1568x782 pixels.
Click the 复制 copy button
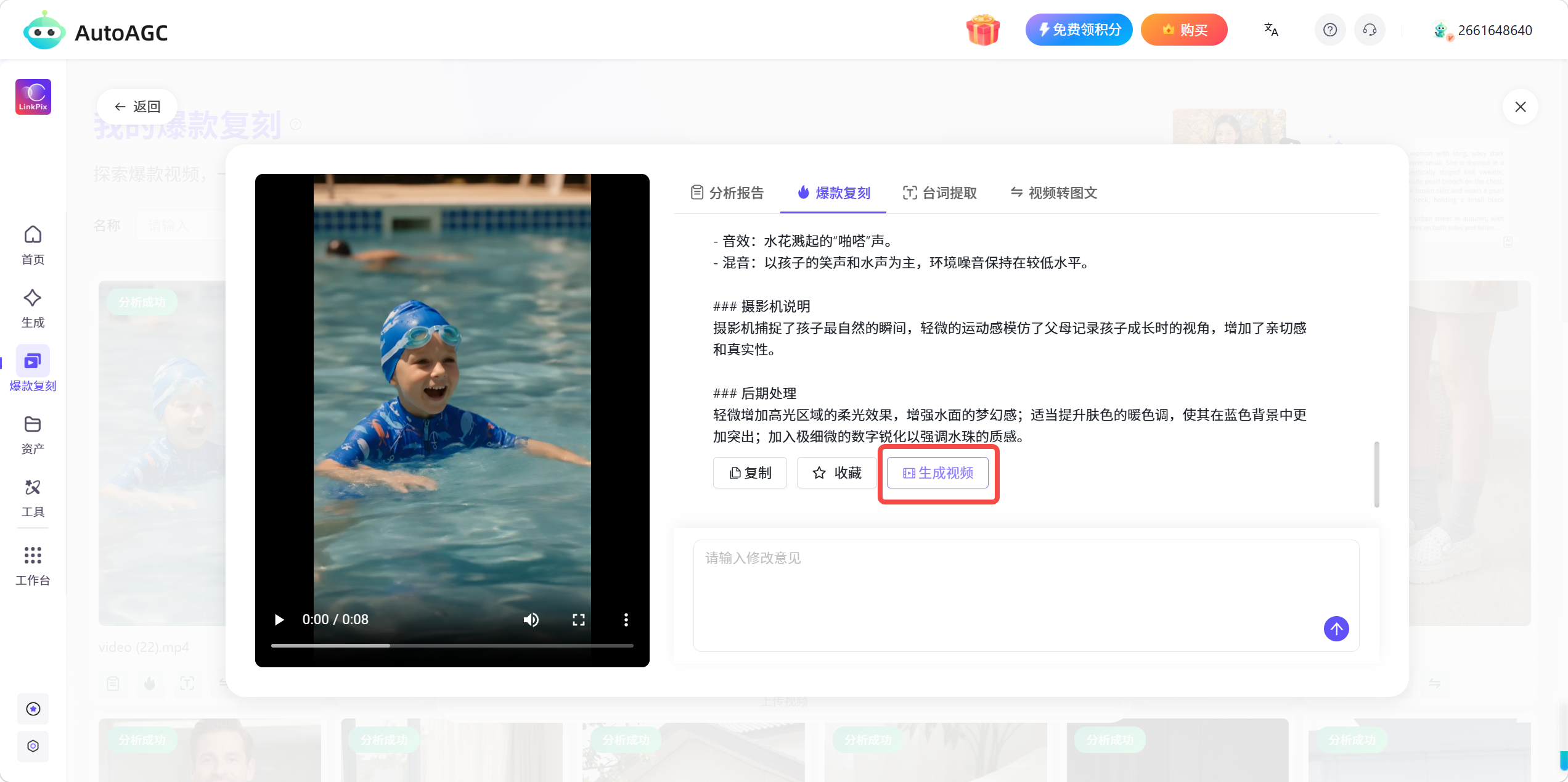[x=750, y=472]
